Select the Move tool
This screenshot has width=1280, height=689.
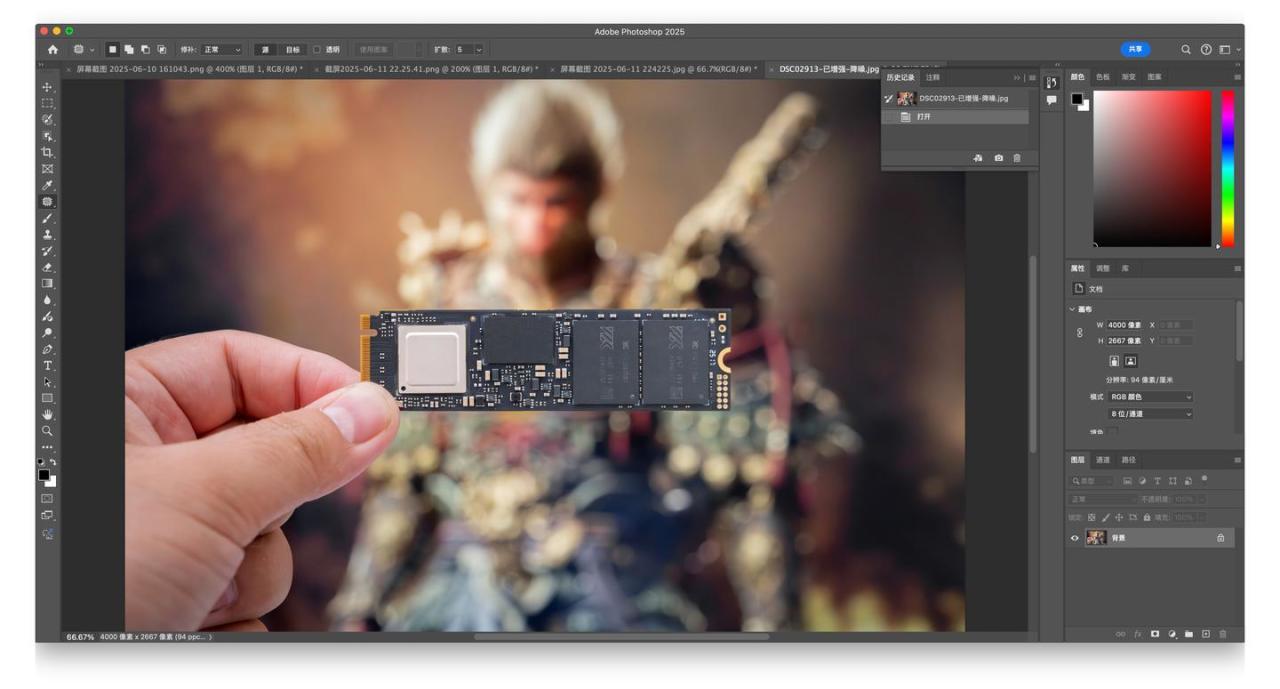[x=47, y=87]
